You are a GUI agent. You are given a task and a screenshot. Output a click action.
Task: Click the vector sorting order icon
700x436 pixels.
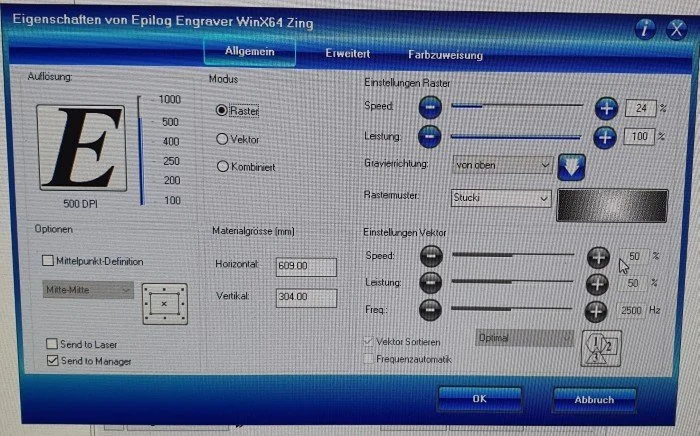(596, 346)
